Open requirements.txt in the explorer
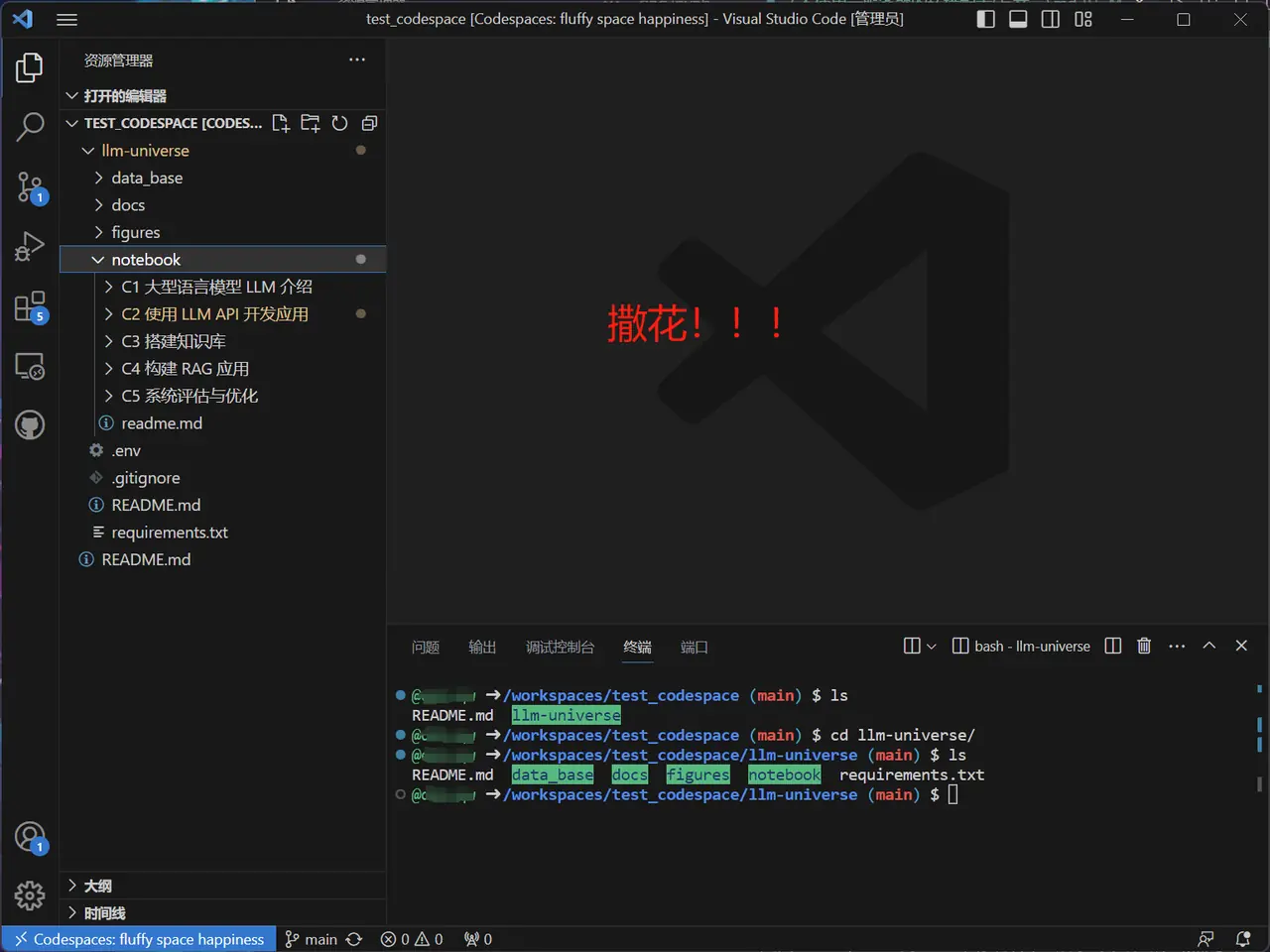The height and width of the screenshot is (952, 1270). [x=170, y=533]
